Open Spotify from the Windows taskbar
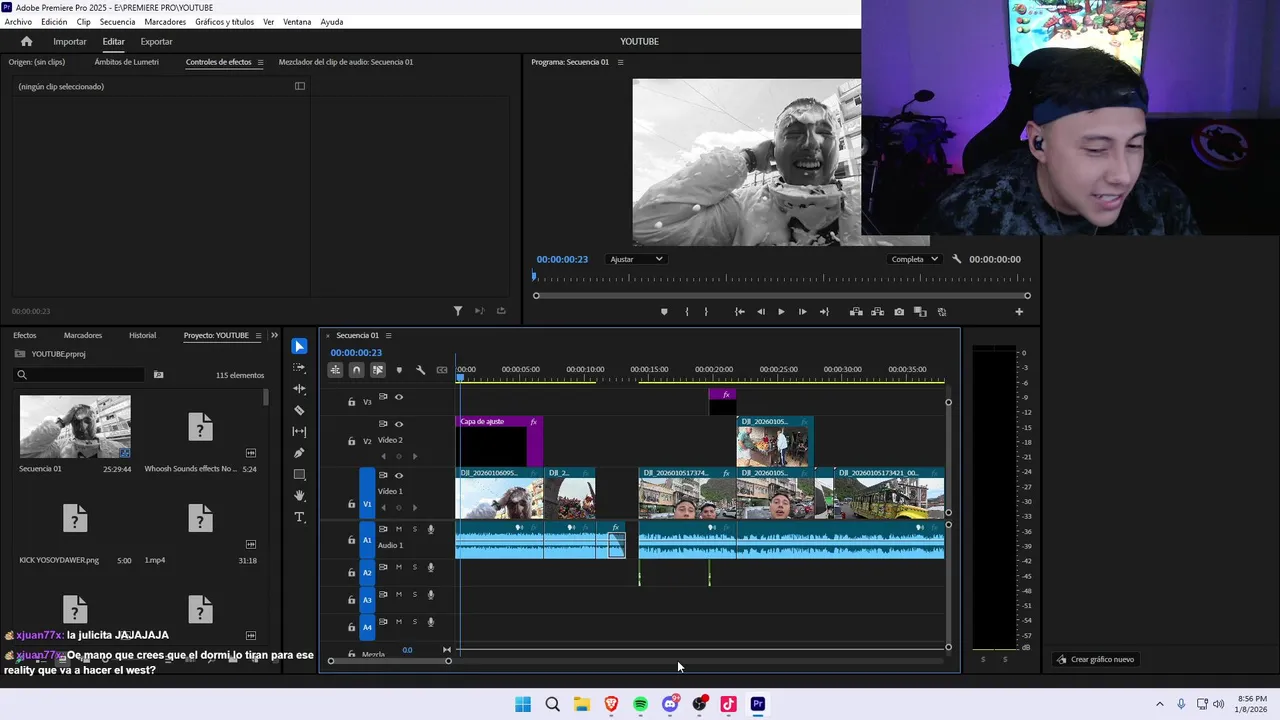The image size is (1280, 720). pos(640,704)
